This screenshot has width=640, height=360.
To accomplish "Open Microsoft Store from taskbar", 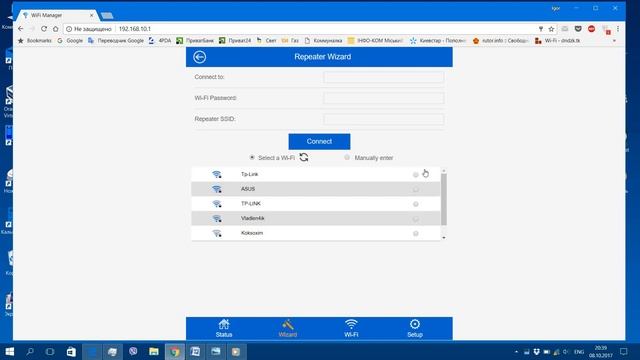I will tap(71, 351).
